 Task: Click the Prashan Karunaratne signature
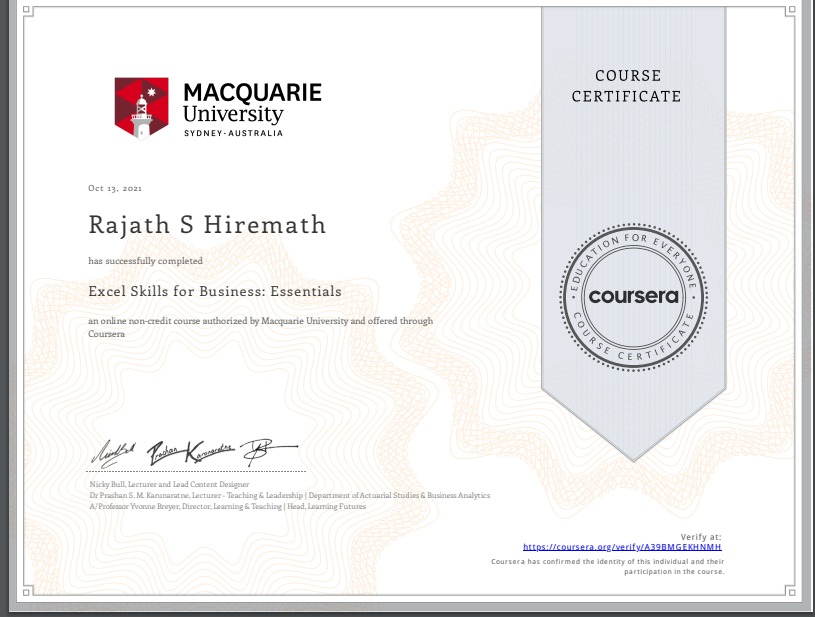191,453
